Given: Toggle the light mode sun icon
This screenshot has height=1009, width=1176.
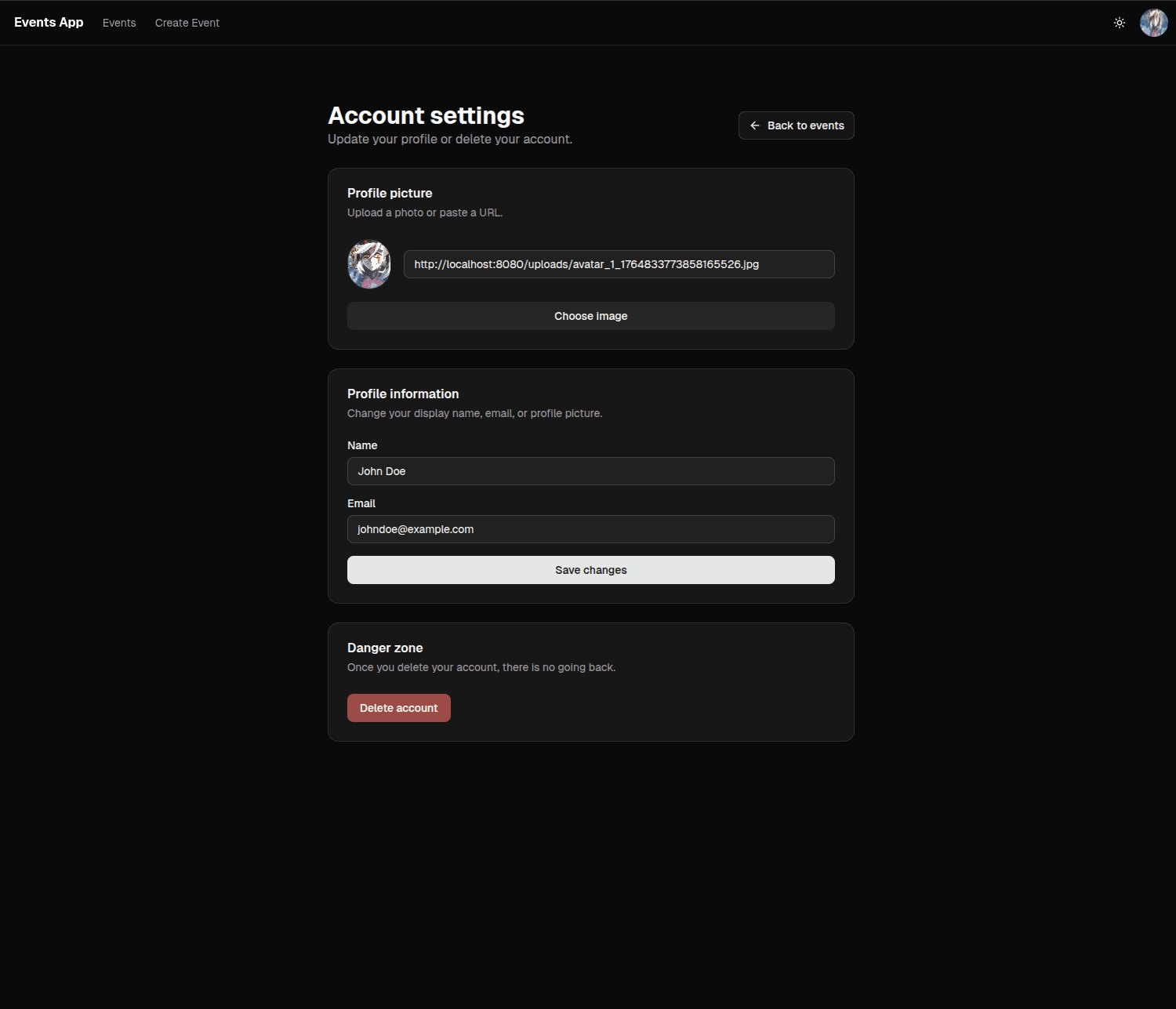Looking at the screenshot, I should [x=1119, y=22].
